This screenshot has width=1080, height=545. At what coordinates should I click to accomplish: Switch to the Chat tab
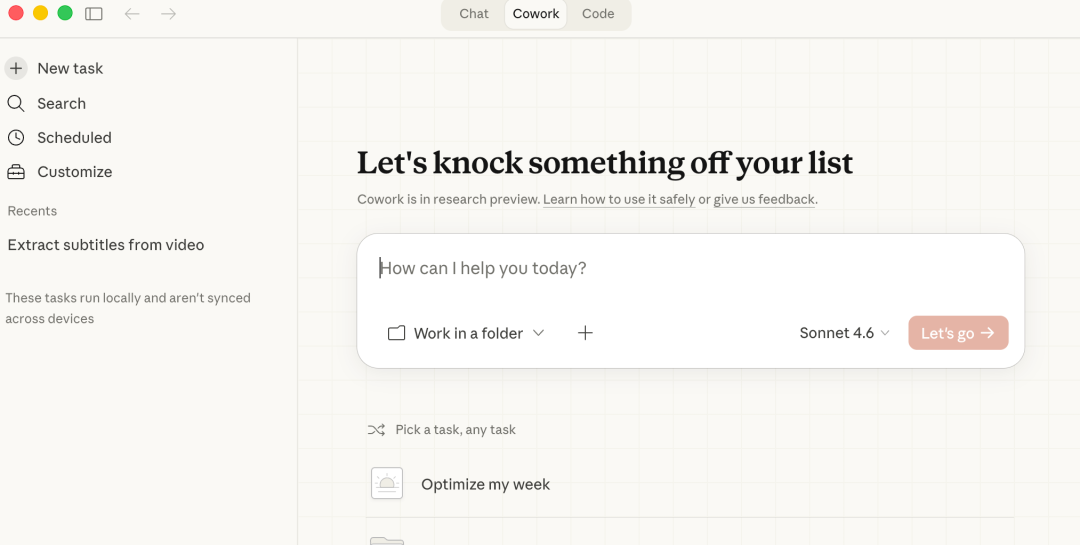474,14
